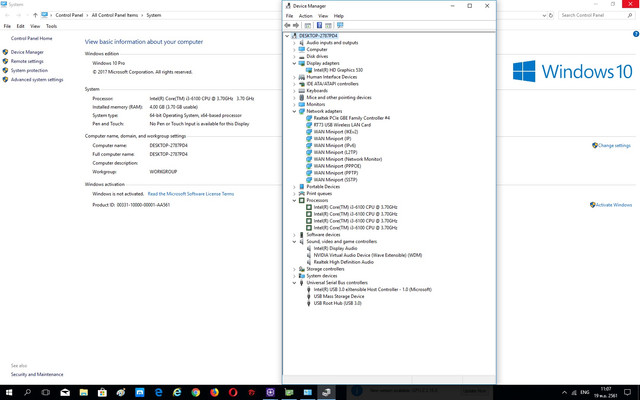Image resolution: width=640 pixels, height=400 pixels.
Task: Collapse the Display adapters node
Action: coord(294,63)
